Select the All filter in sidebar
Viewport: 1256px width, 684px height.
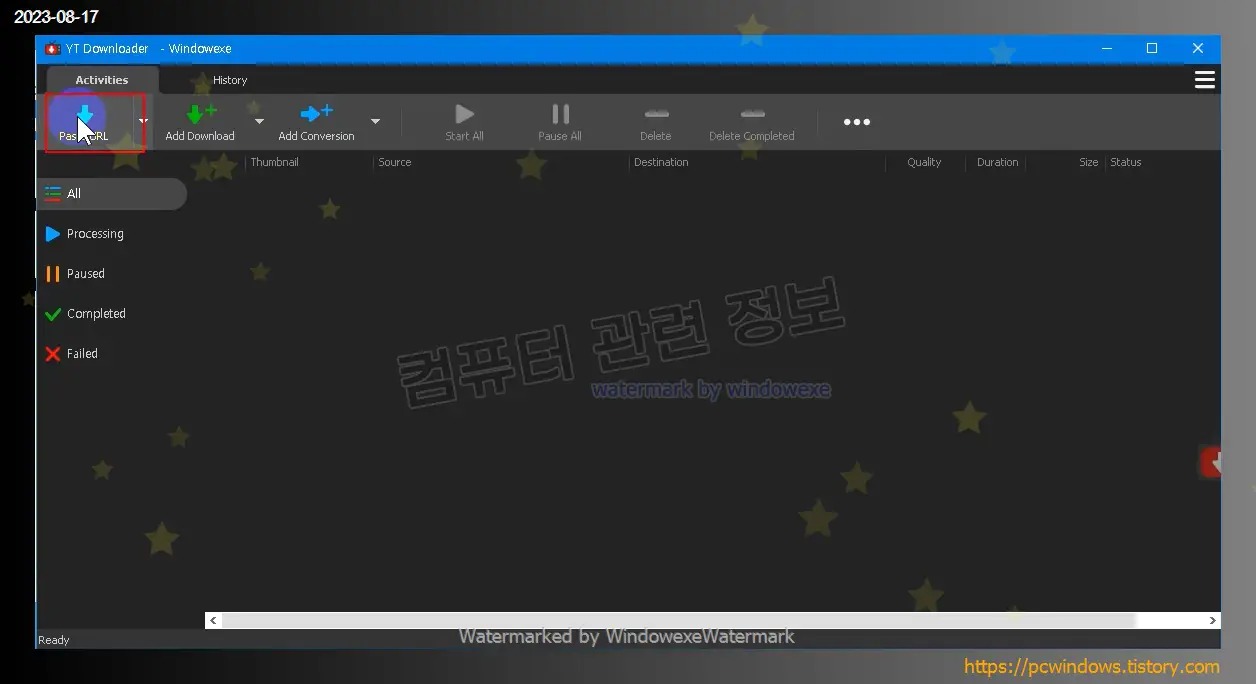(x=111, y=194)
